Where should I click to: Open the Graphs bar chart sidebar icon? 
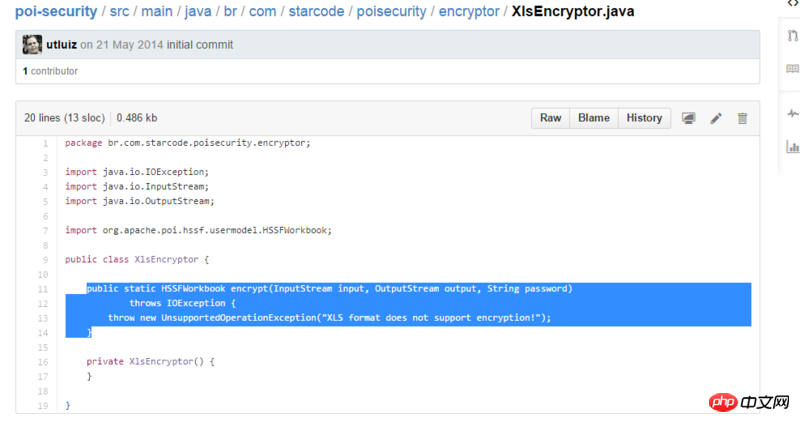(x=793, y=146)
